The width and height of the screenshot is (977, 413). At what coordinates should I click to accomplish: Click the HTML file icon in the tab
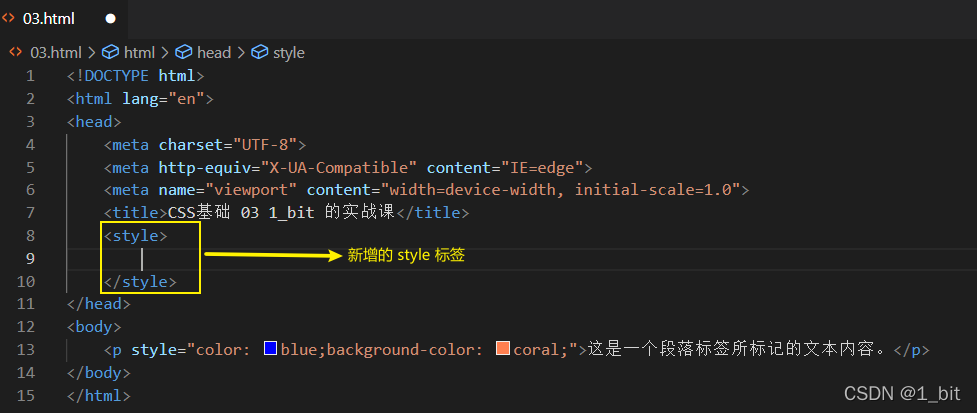(9, 19)
